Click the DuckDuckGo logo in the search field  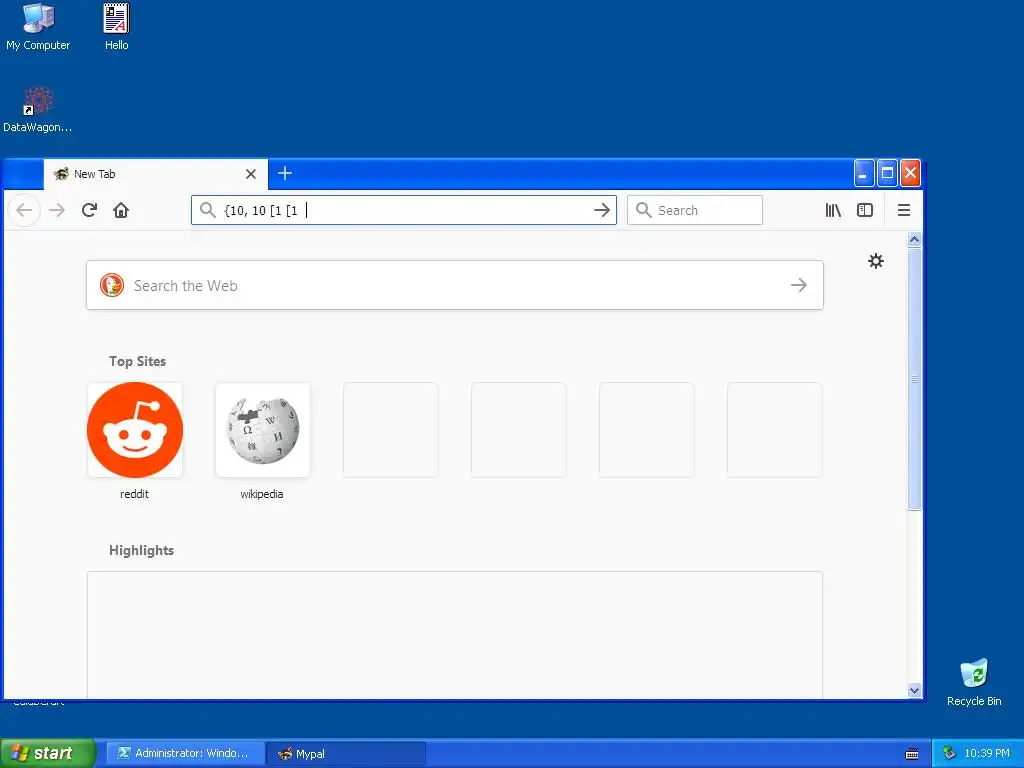click(112, 285)
